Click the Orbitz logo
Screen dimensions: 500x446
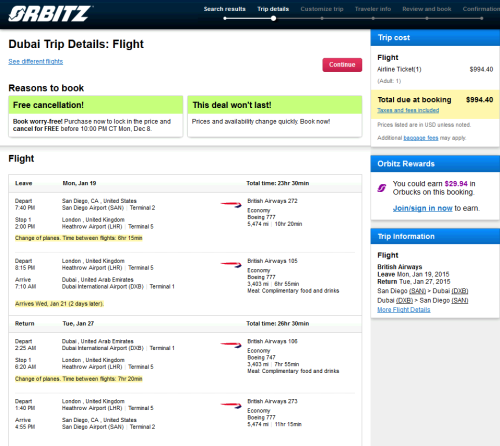click(x=49, y=14)
